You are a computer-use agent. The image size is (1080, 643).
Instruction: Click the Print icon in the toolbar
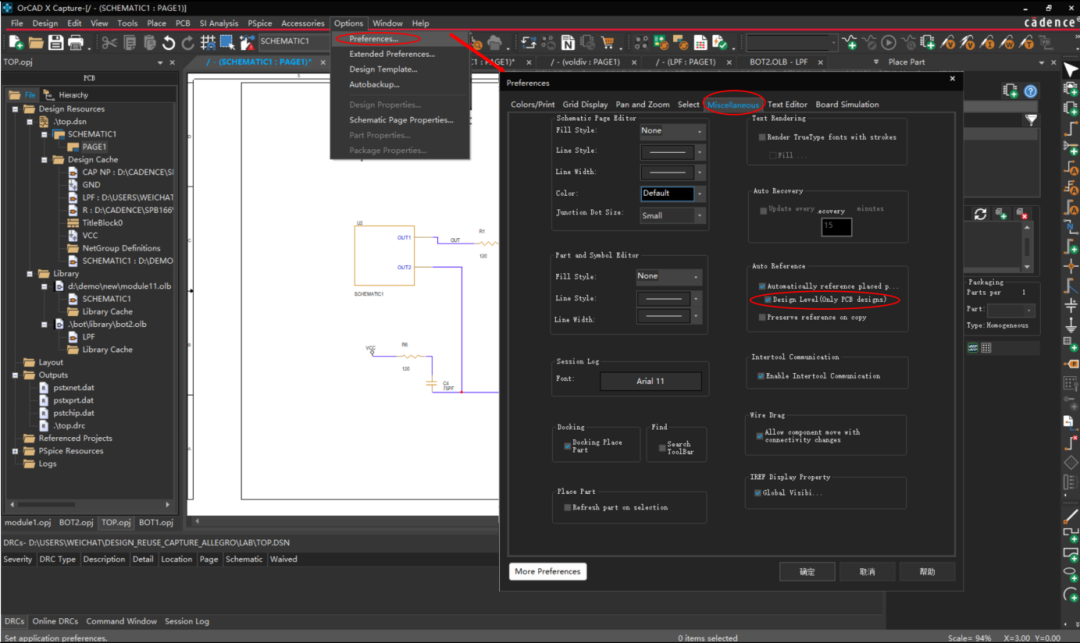coord(77,42)
